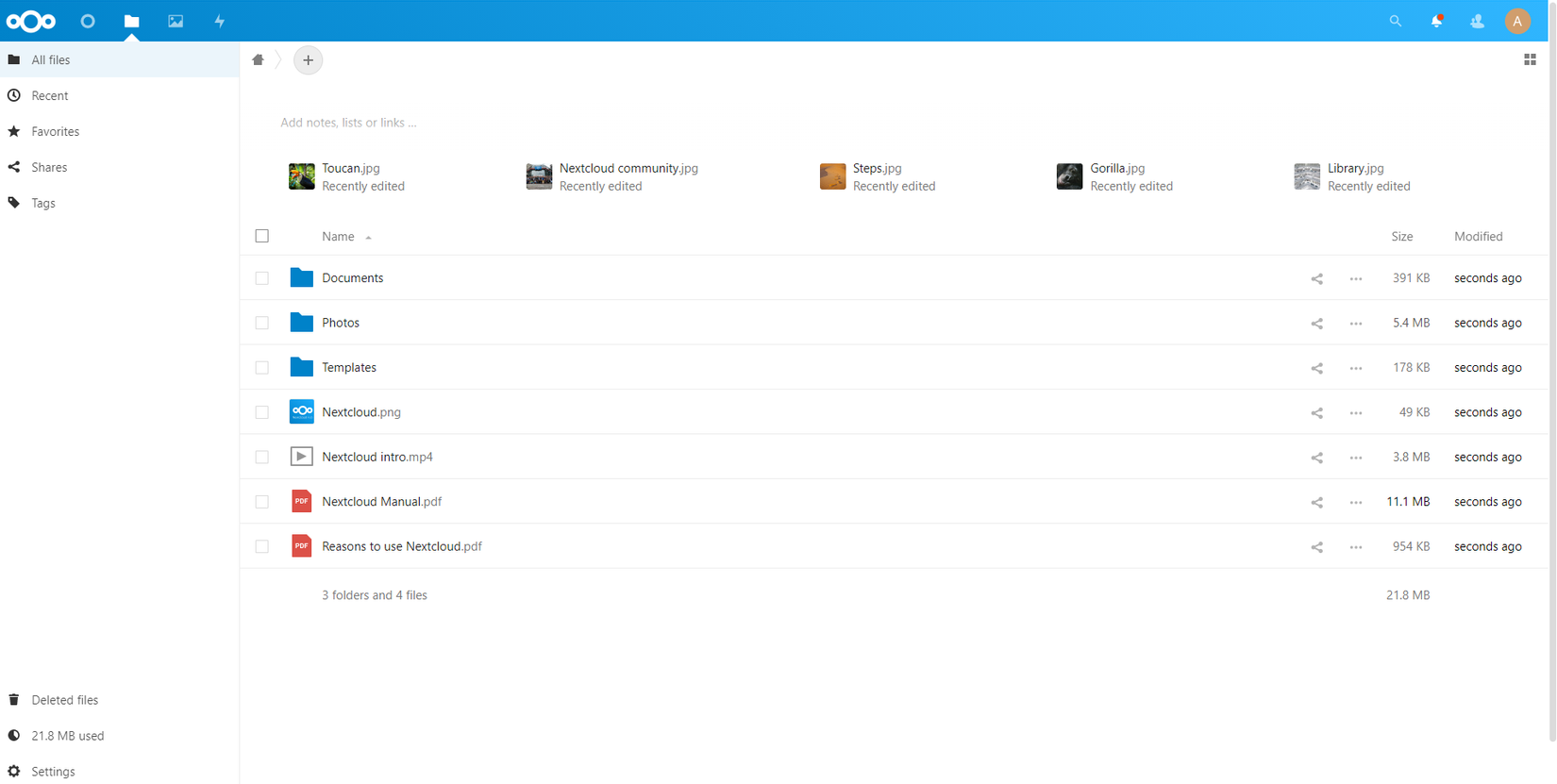Viewport: 1557px width, 784px height.
Task: Show notifications via bell icon
Action: (1436, 21)
